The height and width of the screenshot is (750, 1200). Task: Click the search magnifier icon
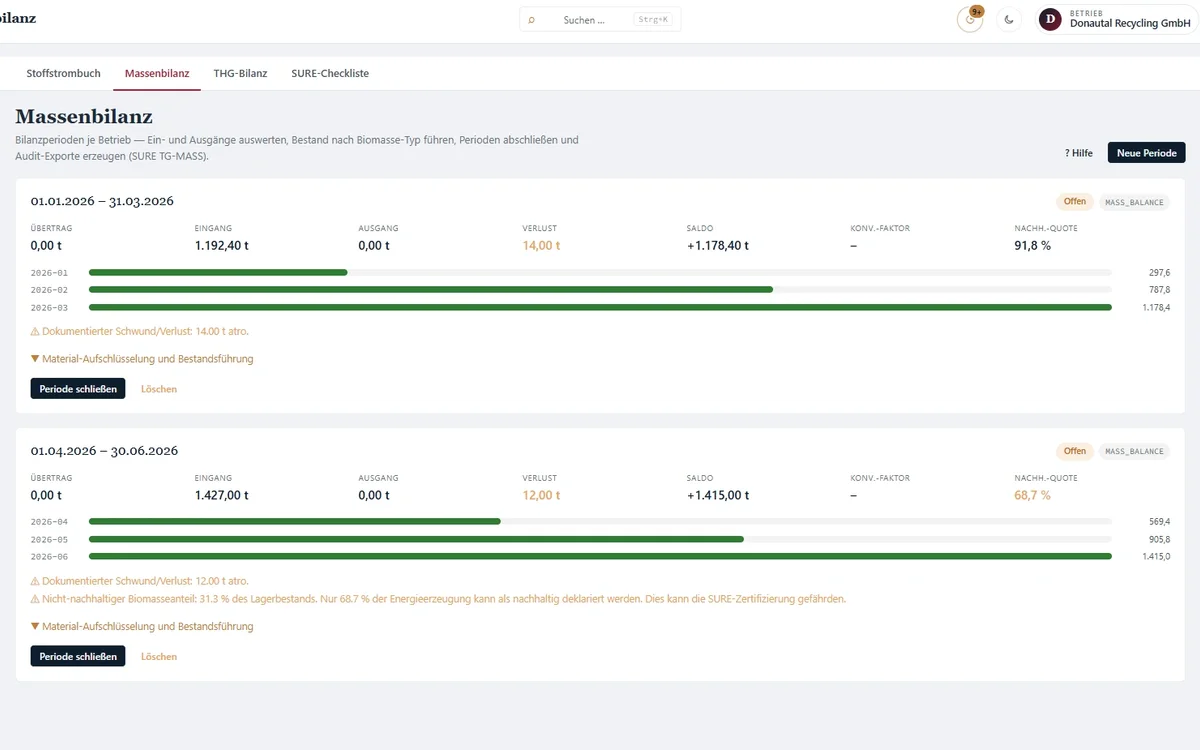(x=531, y=20)
